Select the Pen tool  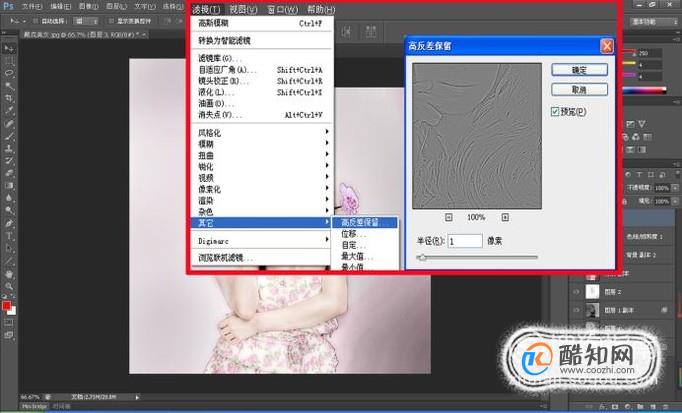[x=9, y=223]
